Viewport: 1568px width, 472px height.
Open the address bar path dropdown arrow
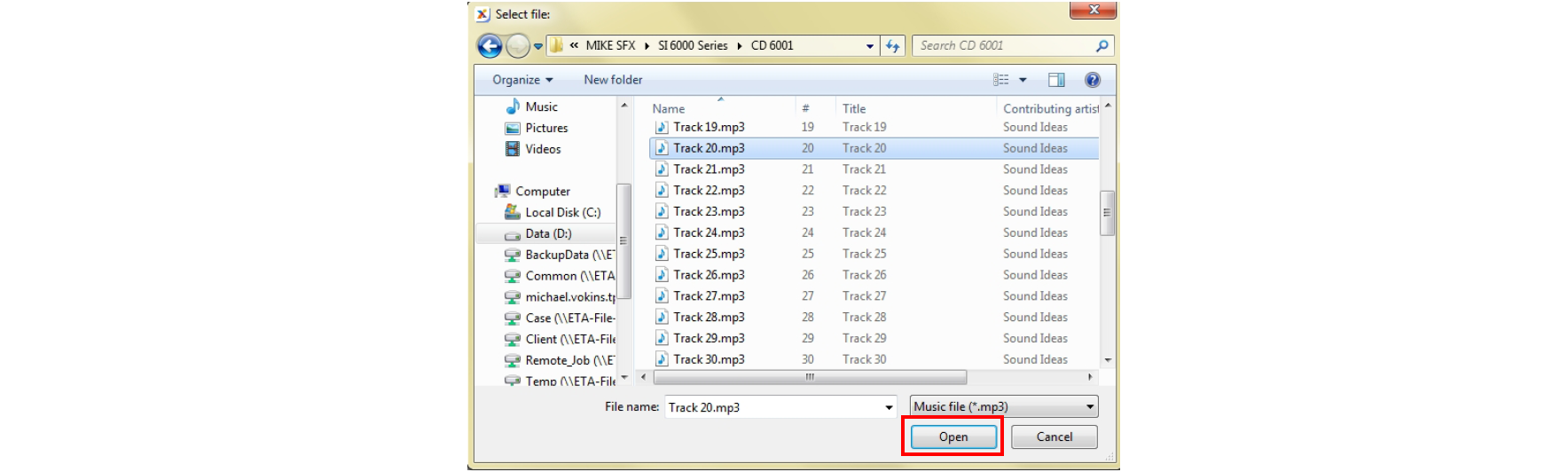(870, 46)
